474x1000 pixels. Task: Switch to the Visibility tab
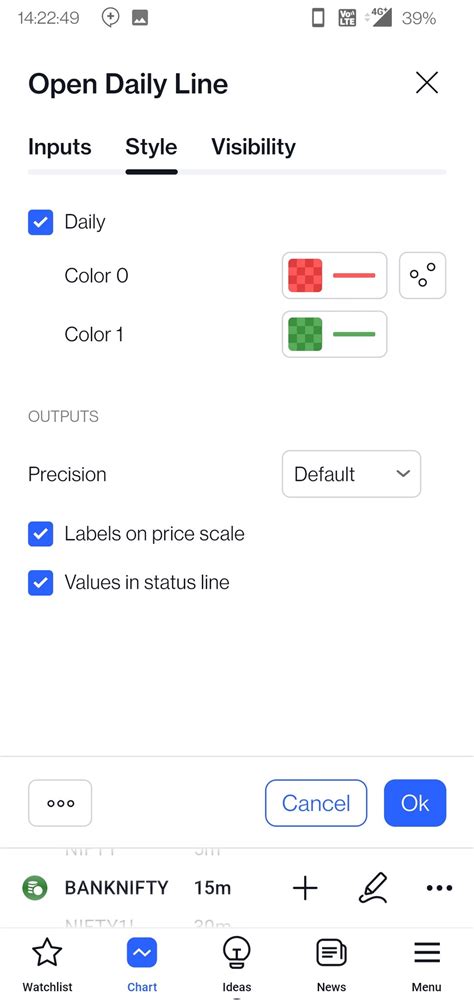coord(253,147)
